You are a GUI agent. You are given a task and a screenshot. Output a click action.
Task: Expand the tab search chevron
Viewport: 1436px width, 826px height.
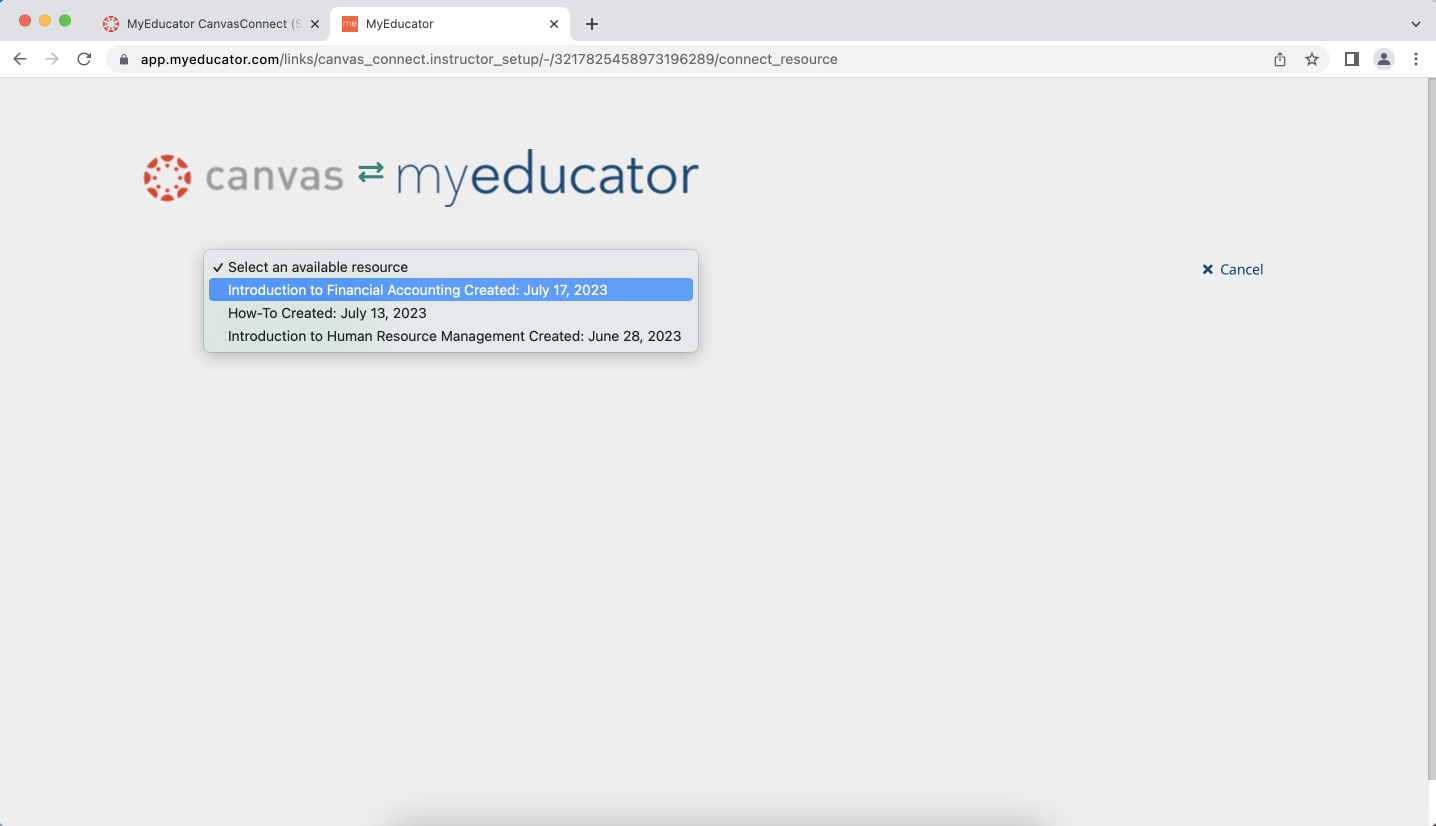point(1416,24)
